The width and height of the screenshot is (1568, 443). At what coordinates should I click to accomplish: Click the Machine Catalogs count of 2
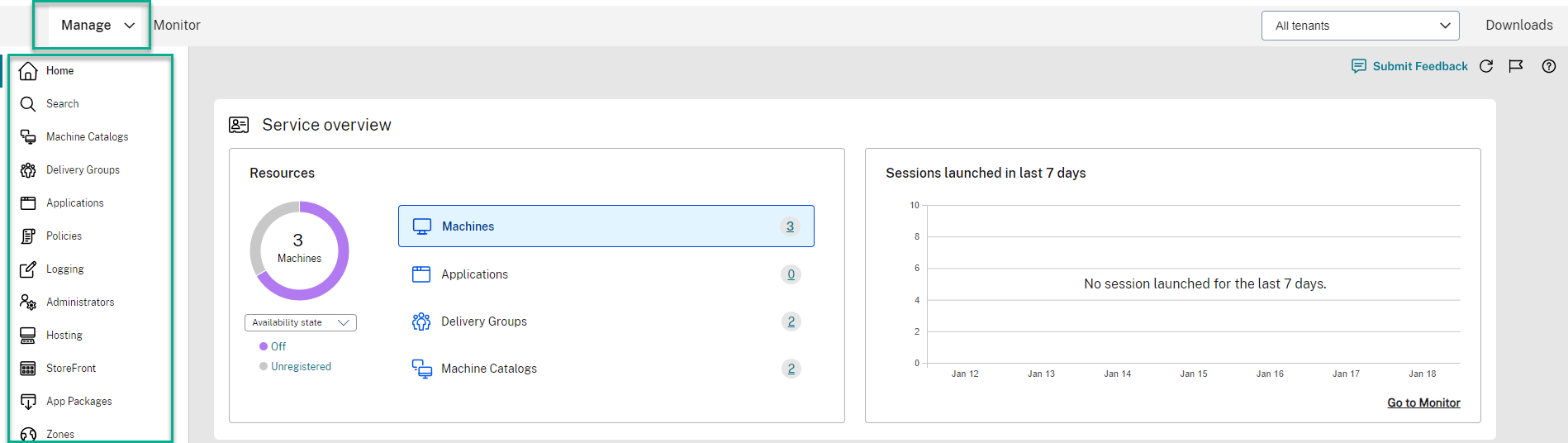tap(791, 369)
